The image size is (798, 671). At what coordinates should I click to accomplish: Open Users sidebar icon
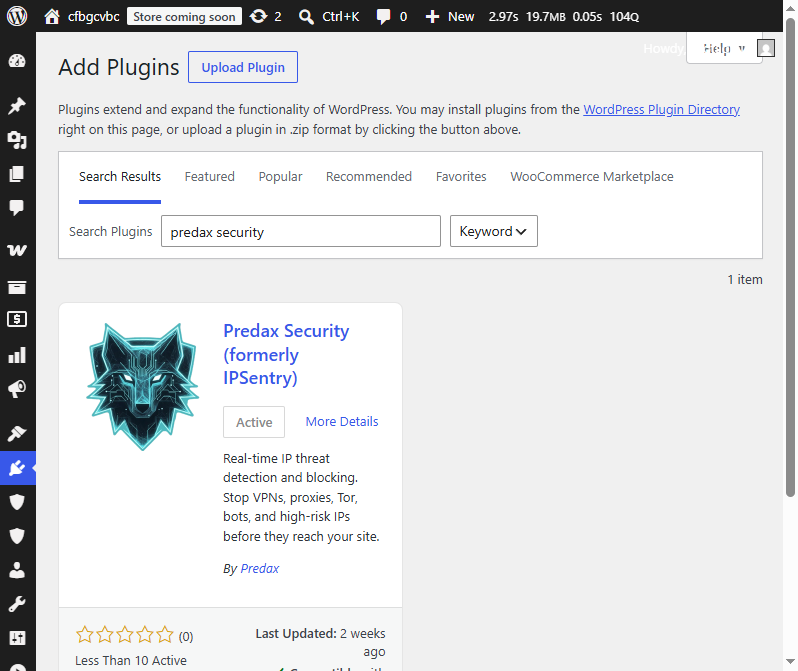tap(17, 570)
